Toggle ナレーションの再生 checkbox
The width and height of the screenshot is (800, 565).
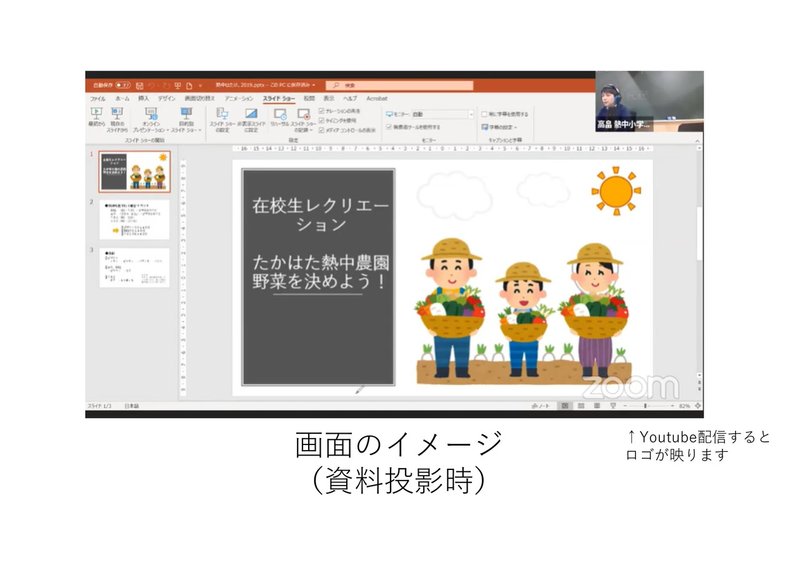tap(322, 111)
